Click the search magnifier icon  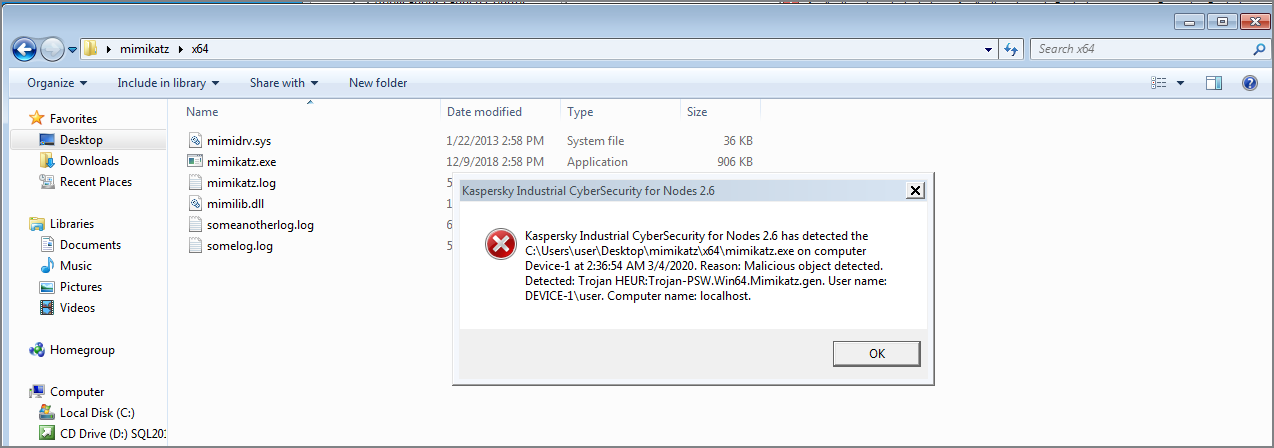(x=1259, y=49)
